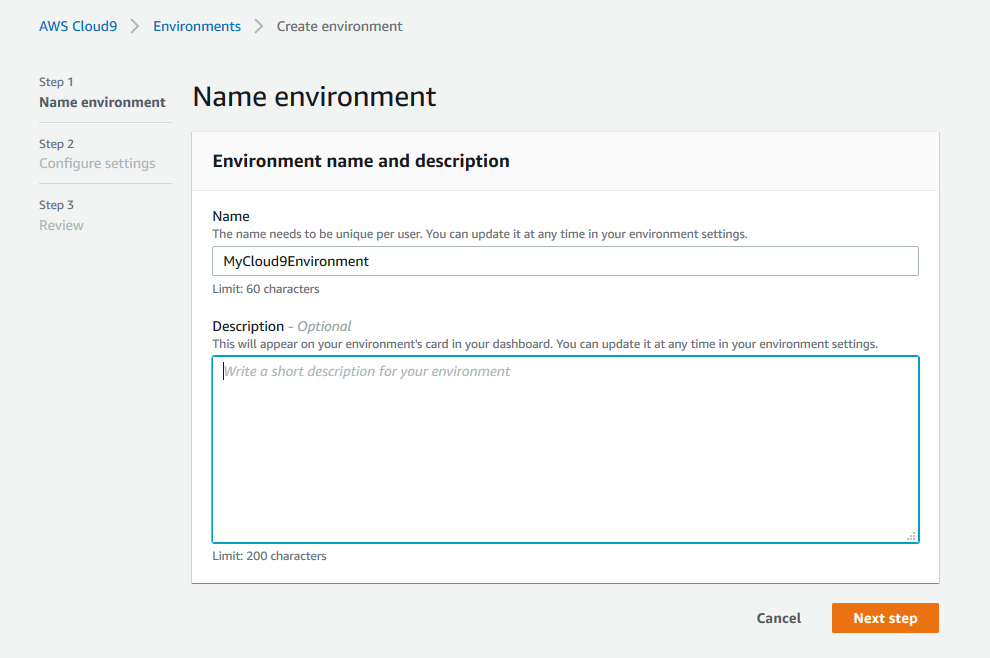Click chevron between AWS Cloud9 and Environments
This screenshot has width=990, height=658.
(134, 27)
